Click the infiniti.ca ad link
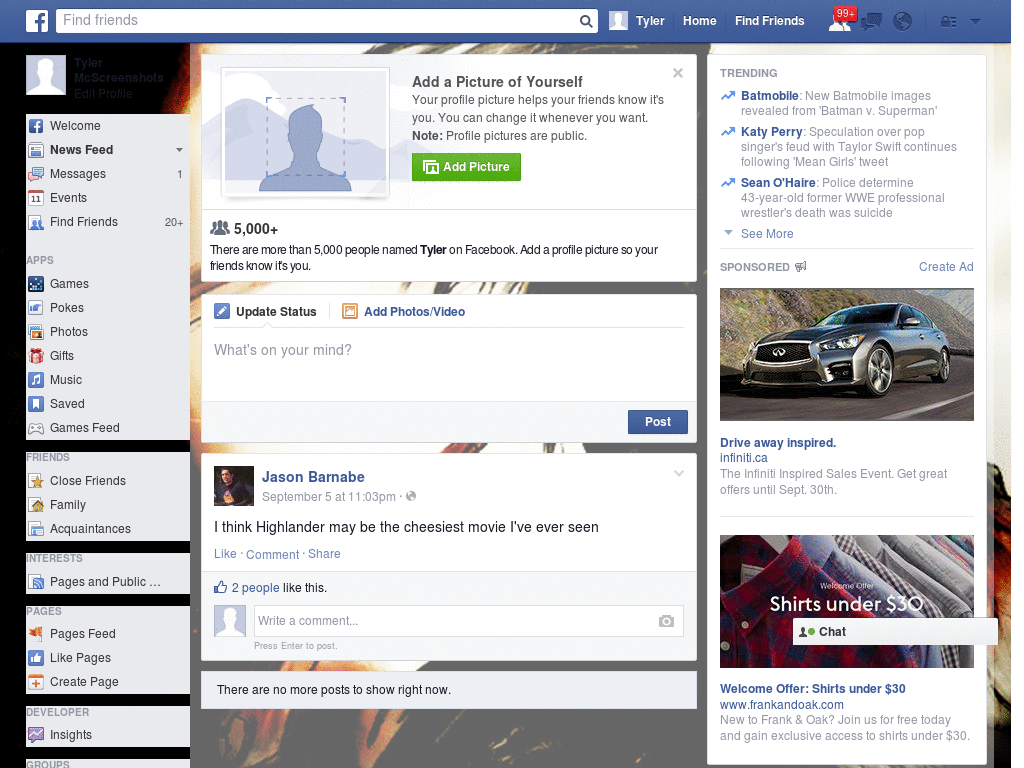Viewport: 1024px width, 768px height. tap(743, 458)
